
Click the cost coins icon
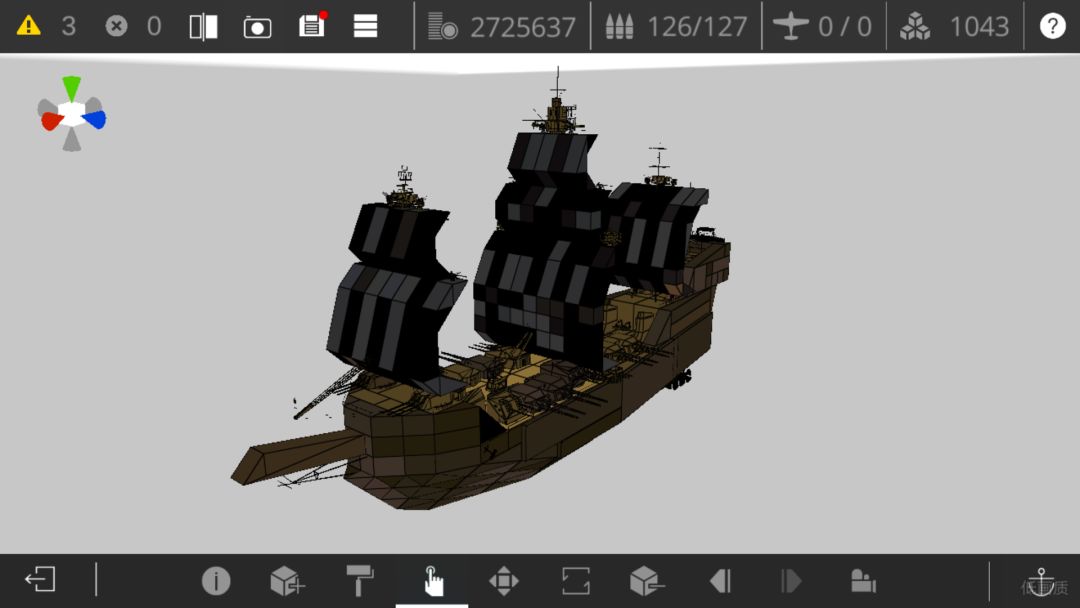(442, 26)
